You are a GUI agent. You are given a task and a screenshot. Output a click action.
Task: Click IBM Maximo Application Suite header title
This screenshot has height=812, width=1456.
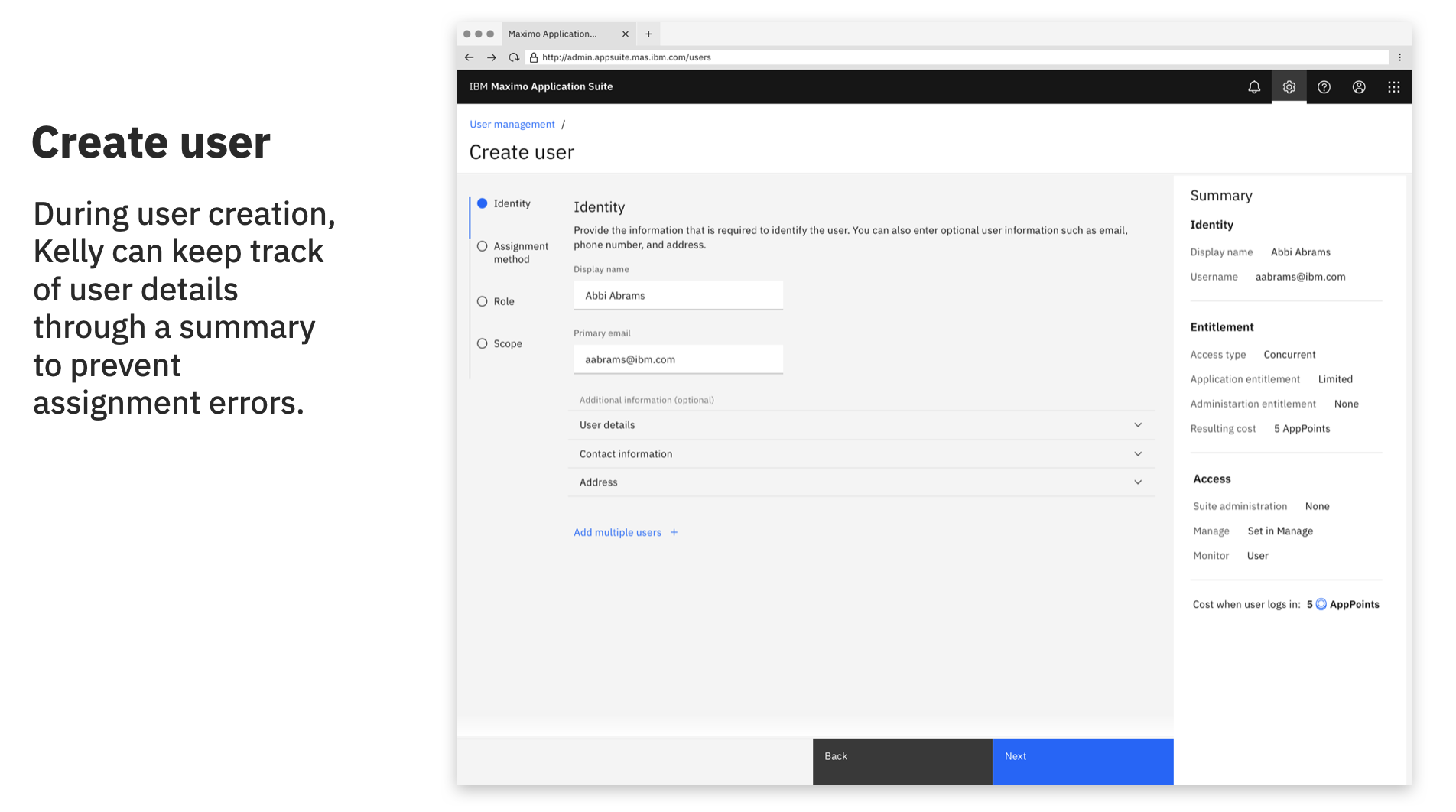[541, 86]
